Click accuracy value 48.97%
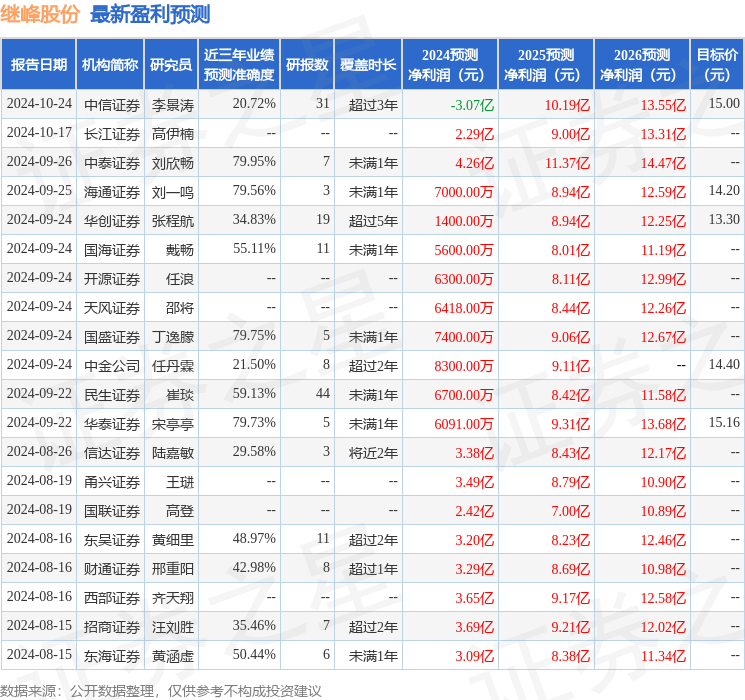Screen dimensions: 745x700 (x=254, y=538)
